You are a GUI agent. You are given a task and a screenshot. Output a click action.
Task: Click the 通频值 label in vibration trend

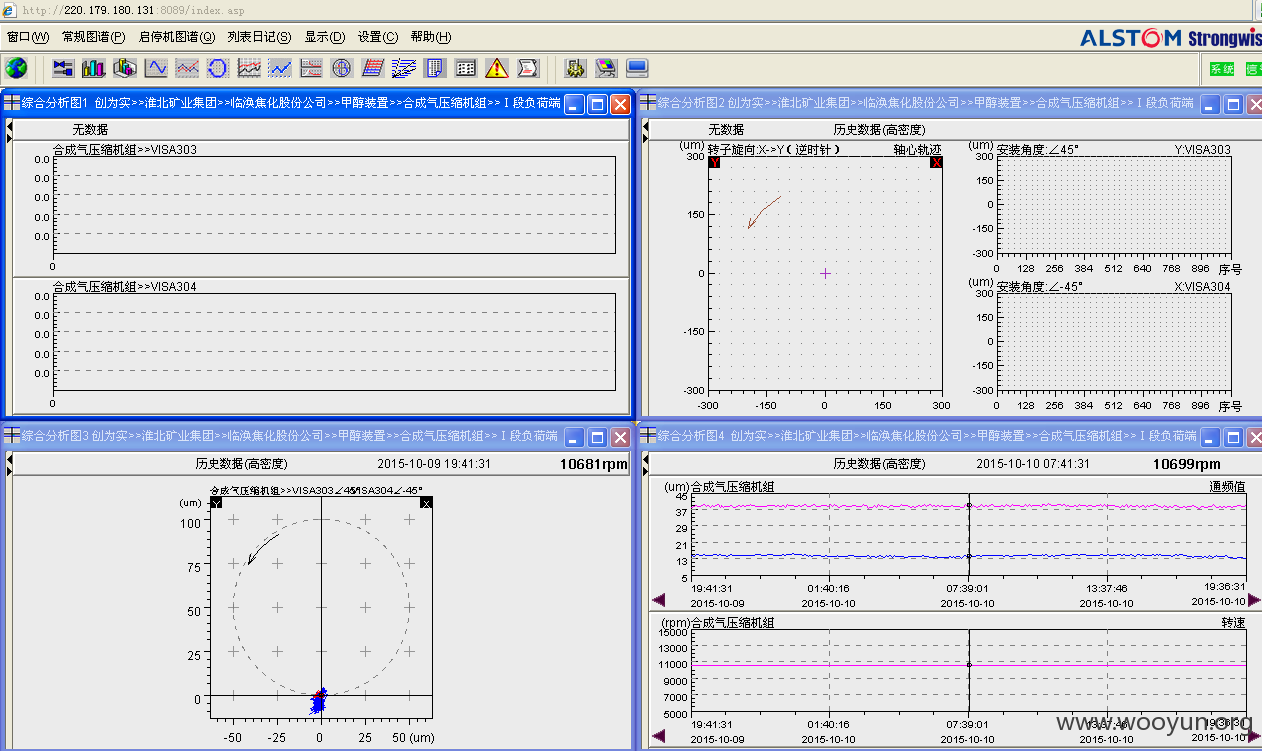(x=1227, y=487)
